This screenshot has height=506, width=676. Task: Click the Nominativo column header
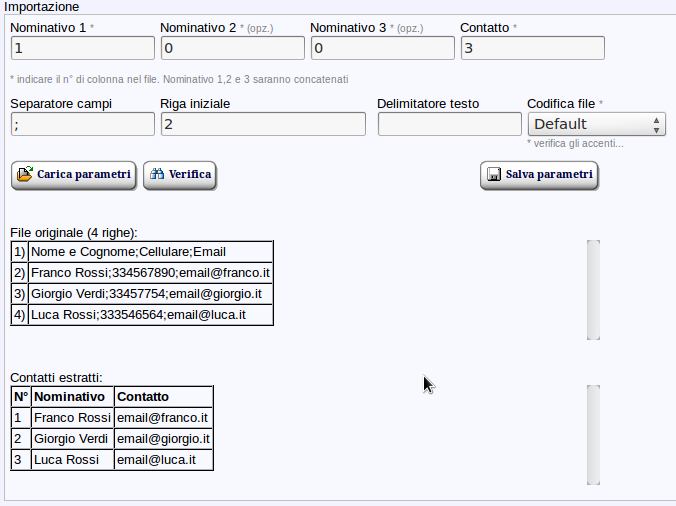[70, 397]
